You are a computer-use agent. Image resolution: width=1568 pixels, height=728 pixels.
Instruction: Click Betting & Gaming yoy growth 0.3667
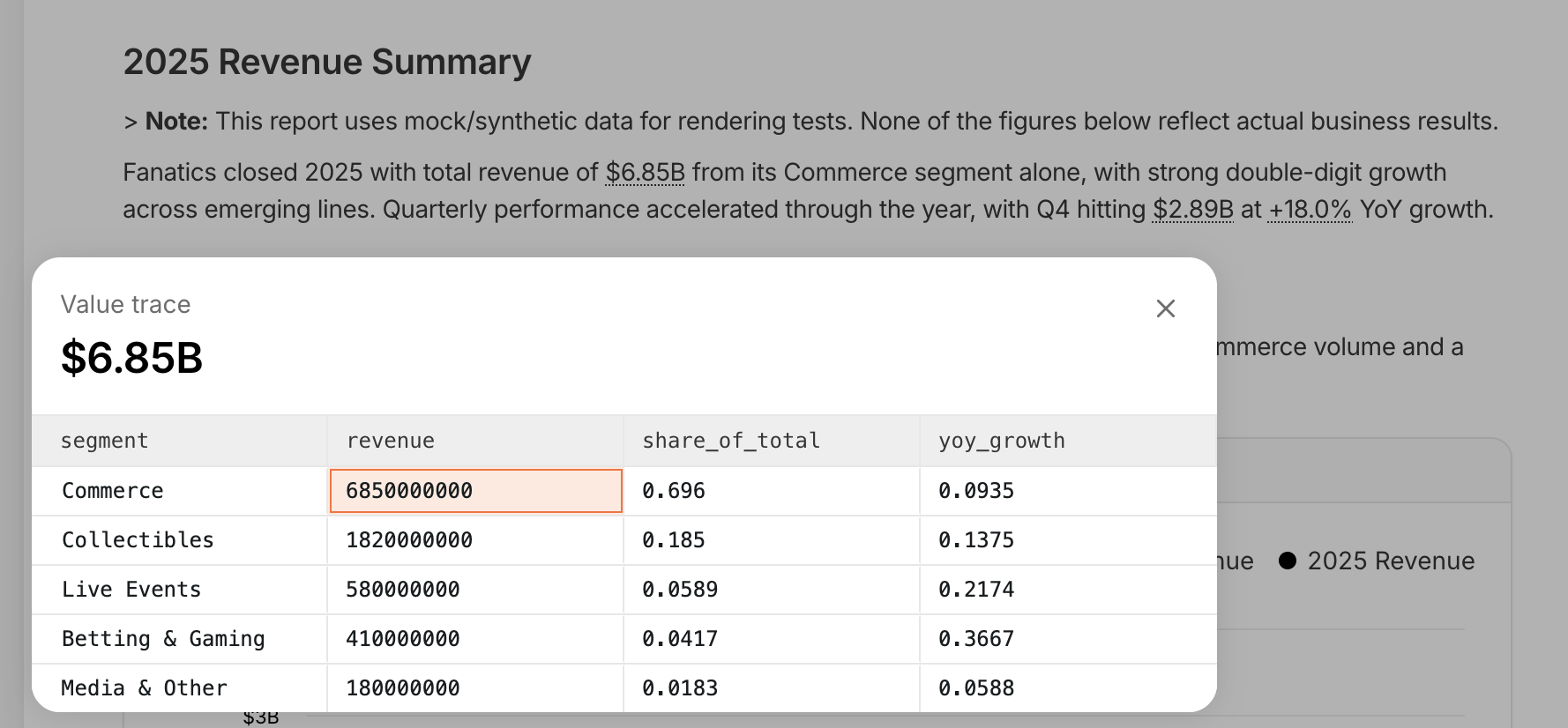(1068, 639)
